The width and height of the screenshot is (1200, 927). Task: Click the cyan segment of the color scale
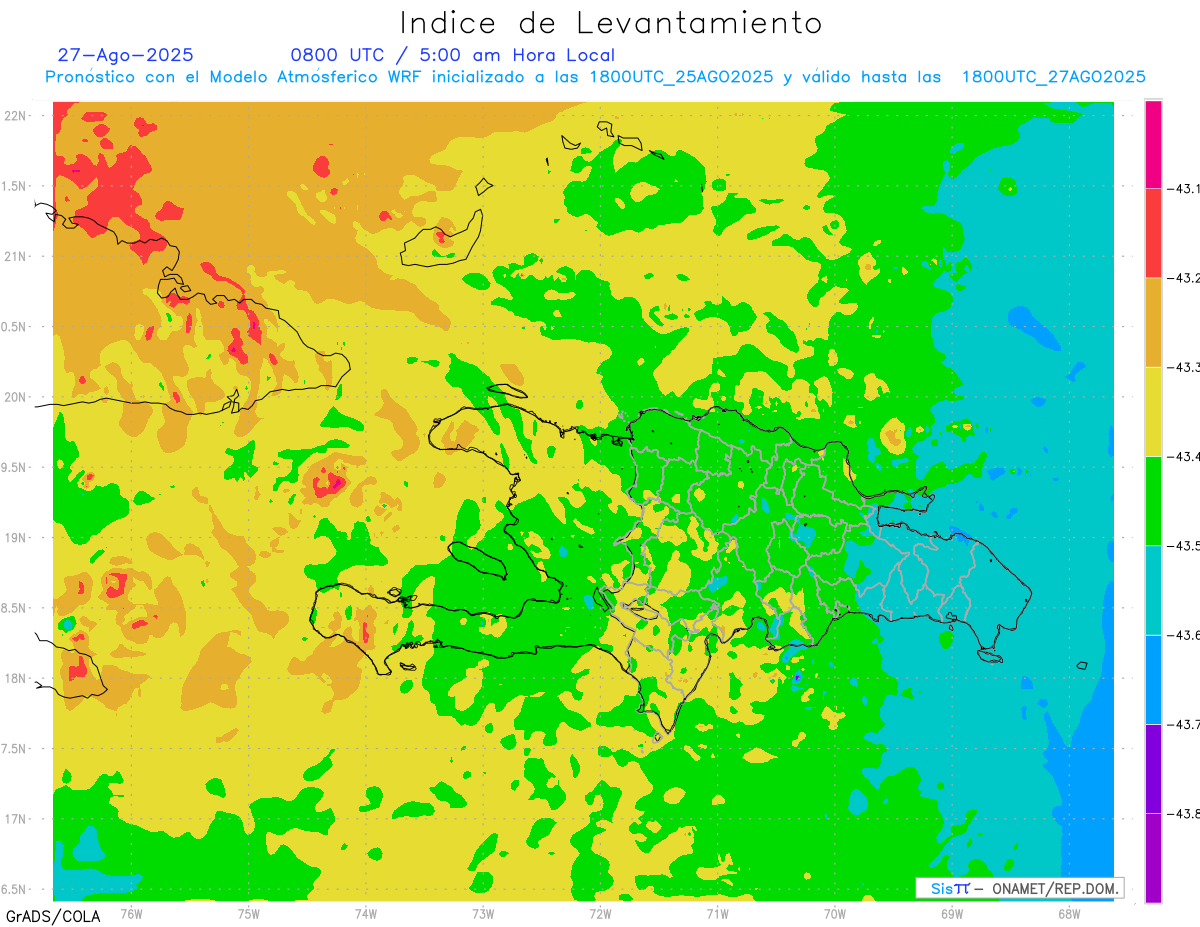click(1153, 590)
